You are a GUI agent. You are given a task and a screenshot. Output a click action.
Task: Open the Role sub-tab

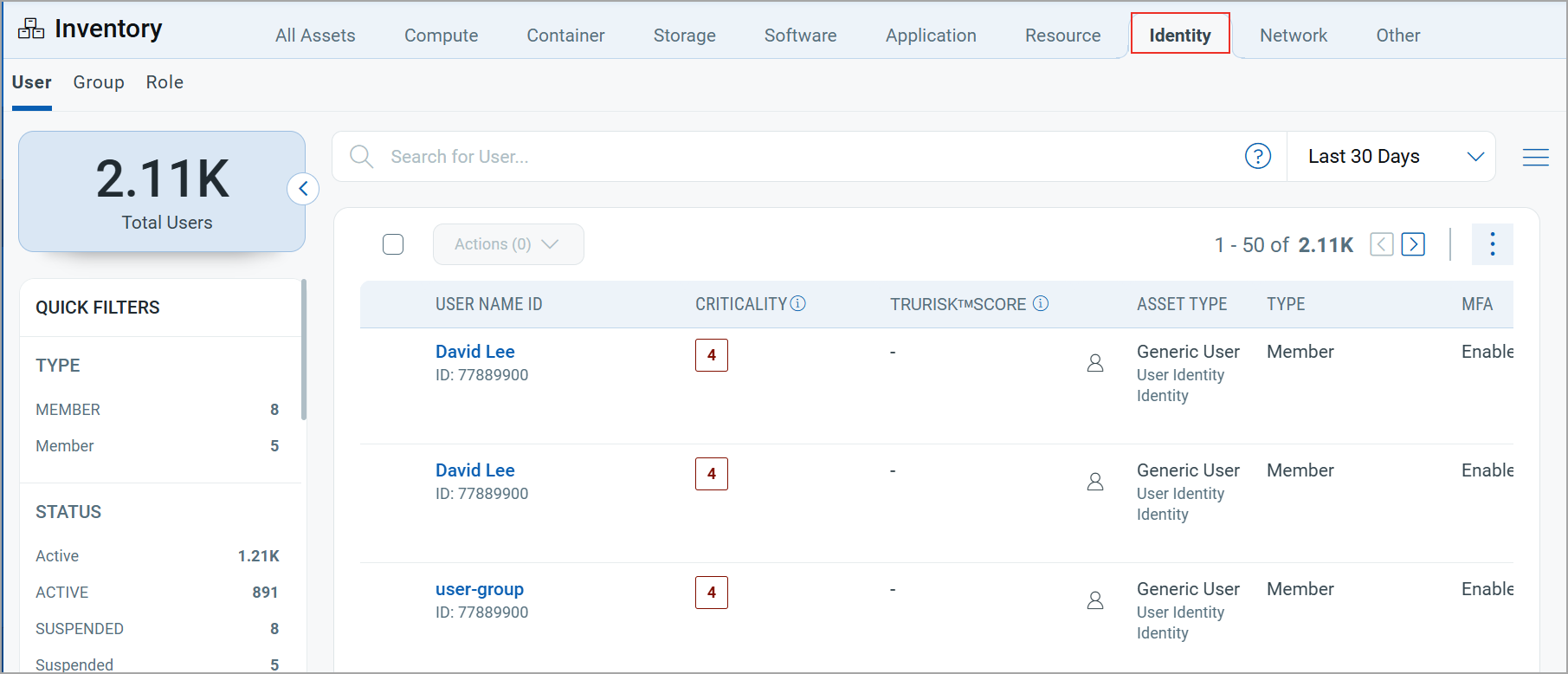(165, 82)
